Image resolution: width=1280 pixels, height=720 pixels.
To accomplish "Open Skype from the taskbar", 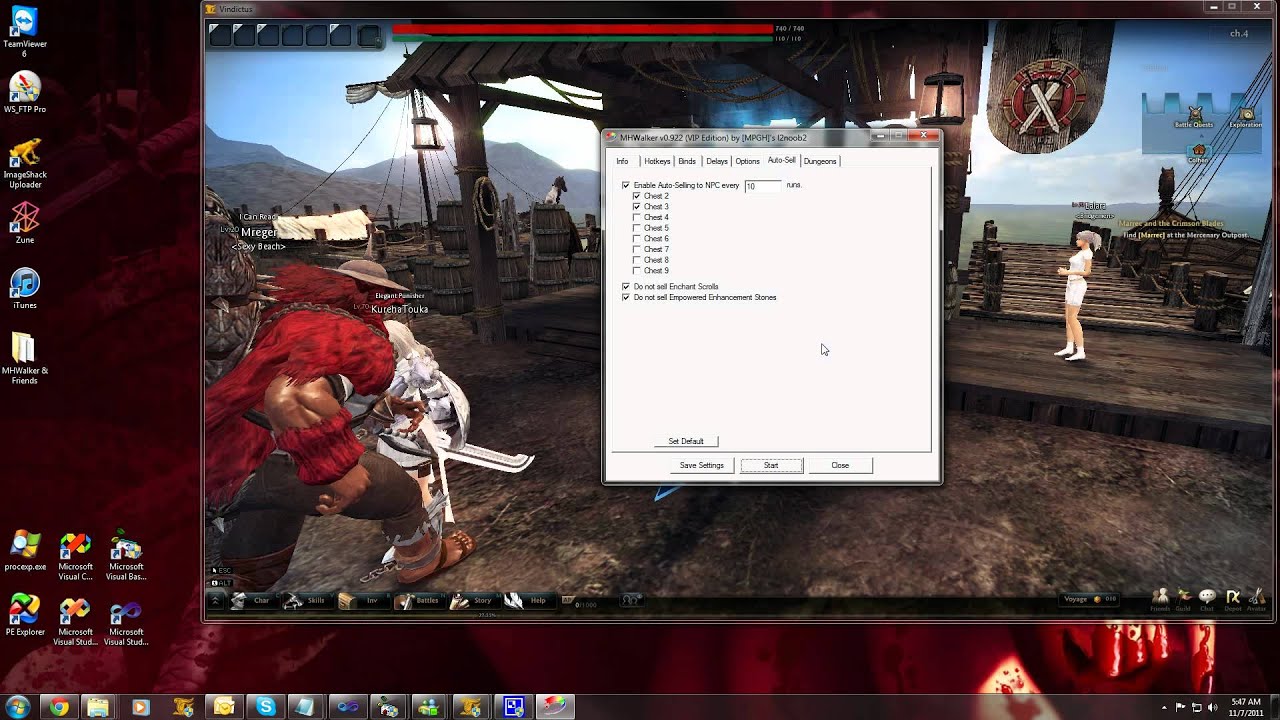I will click(265, 707).
